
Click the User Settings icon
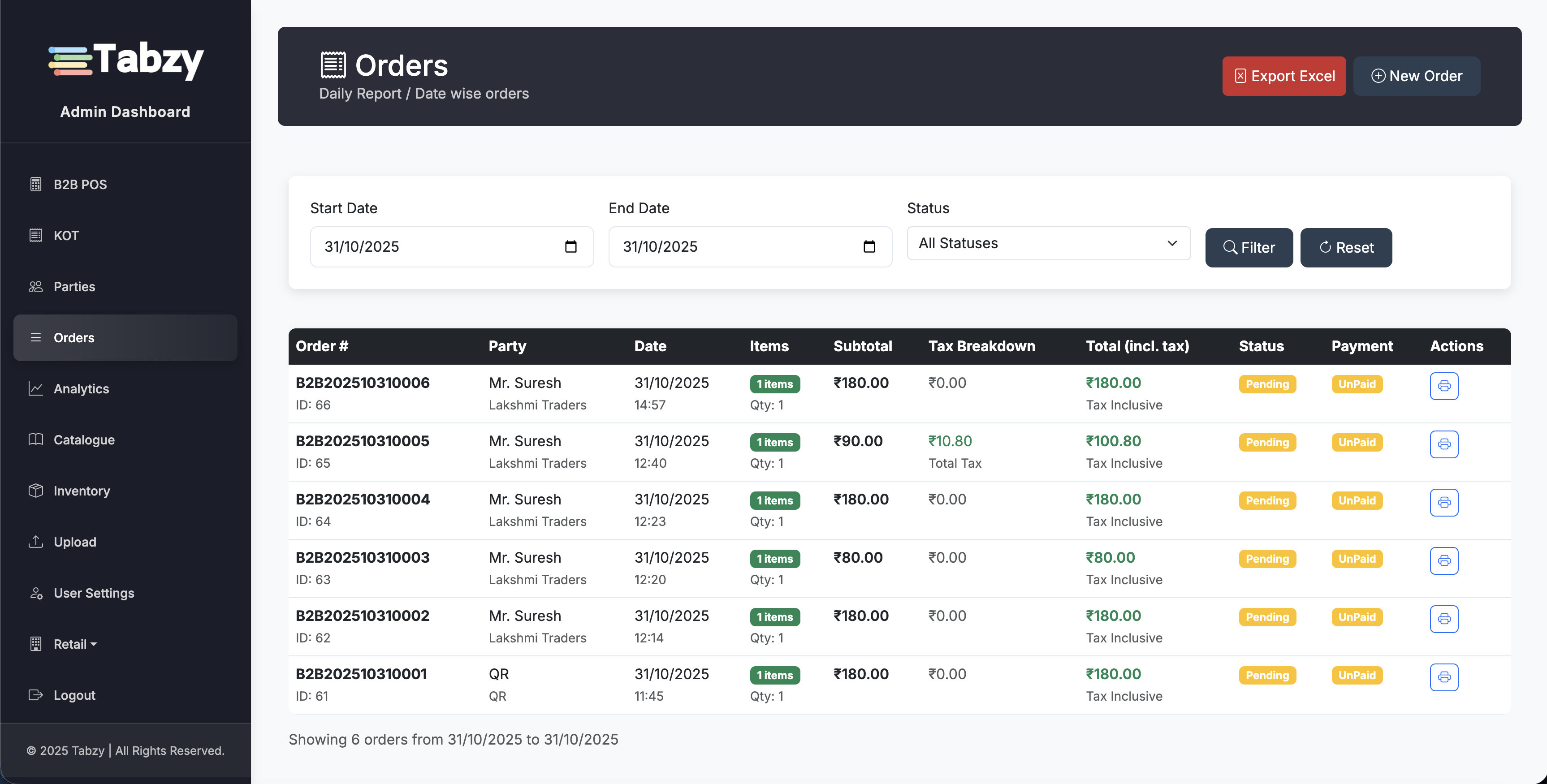coord(36,593)
